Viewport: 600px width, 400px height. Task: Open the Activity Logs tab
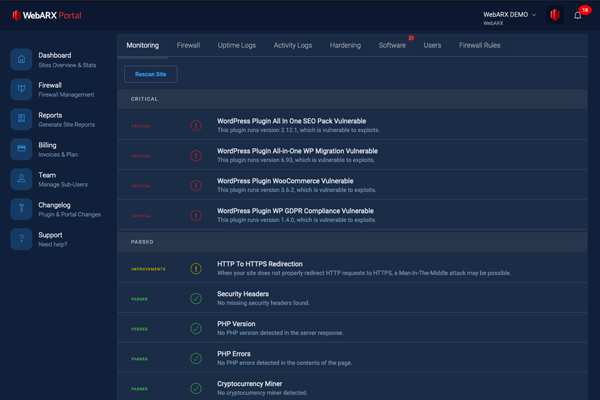(x=293, y=45)
